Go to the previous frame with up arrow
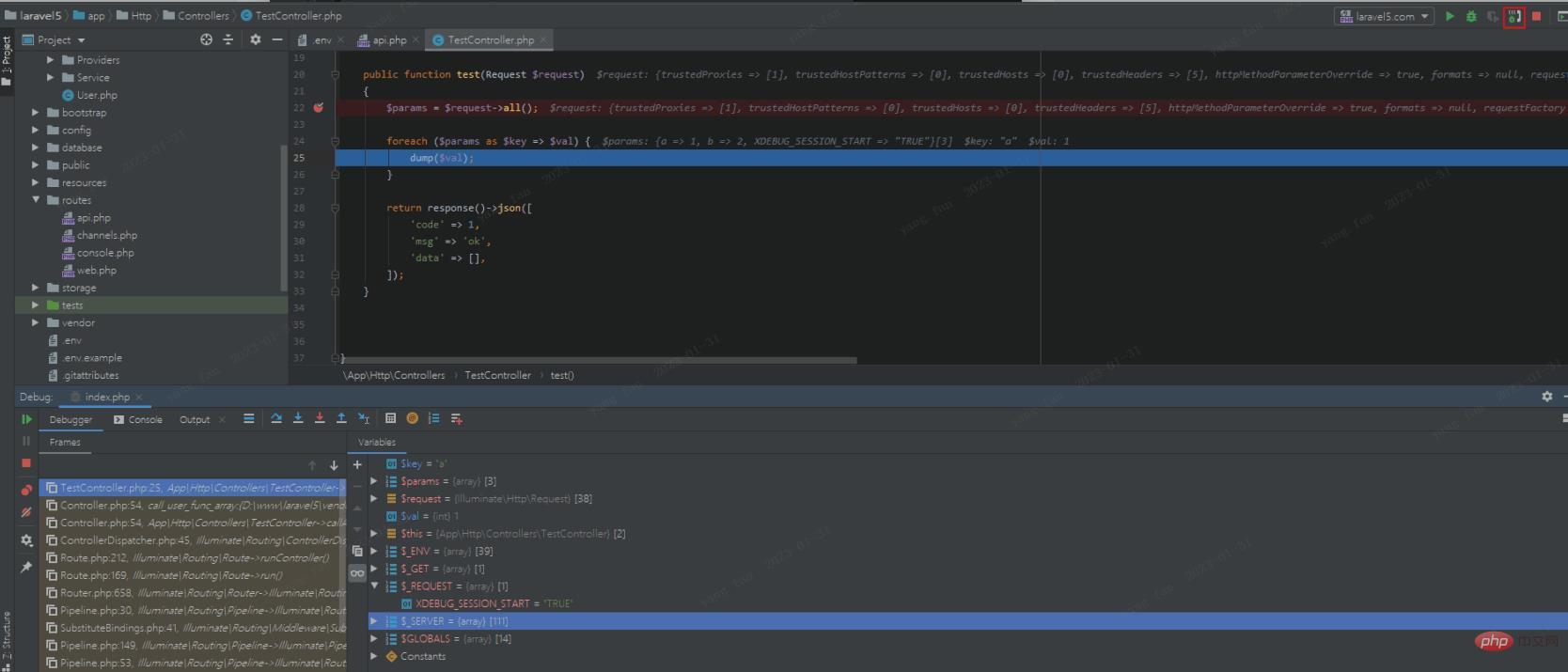Viewport: 1568px width, 672px height. 312,465
